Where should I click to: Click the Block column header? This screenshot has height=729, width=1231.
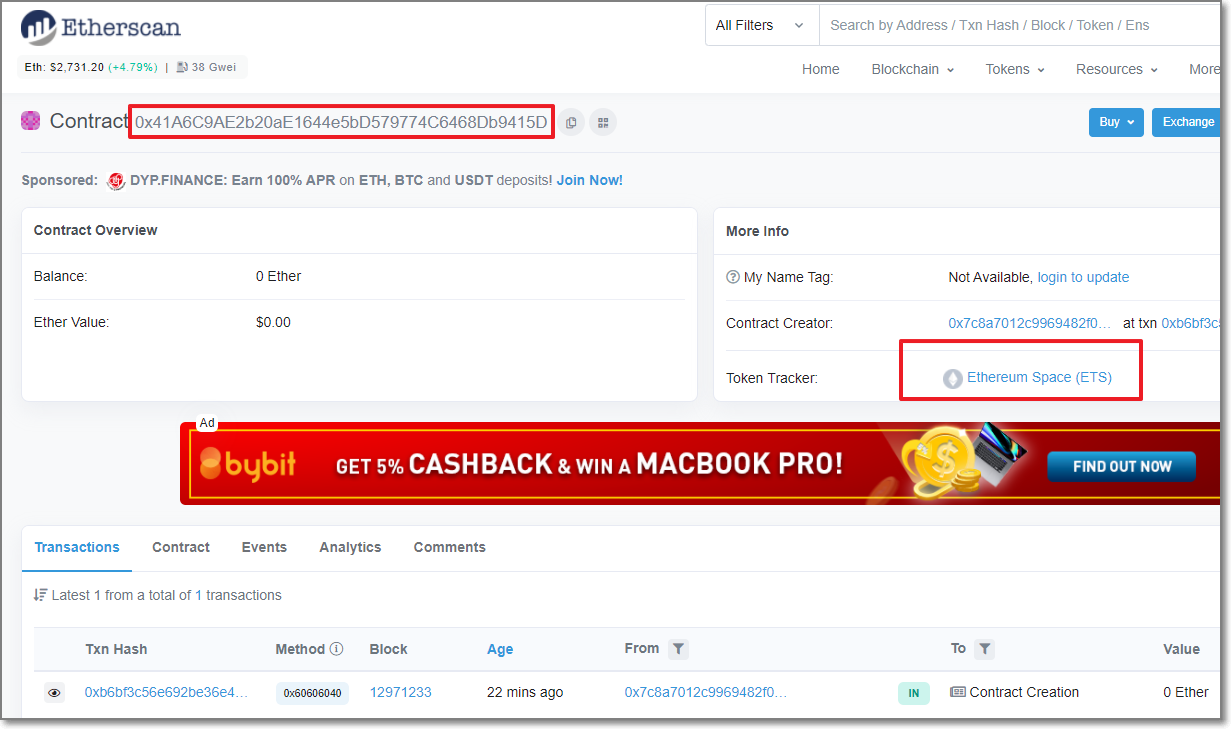tap(388, 649)
